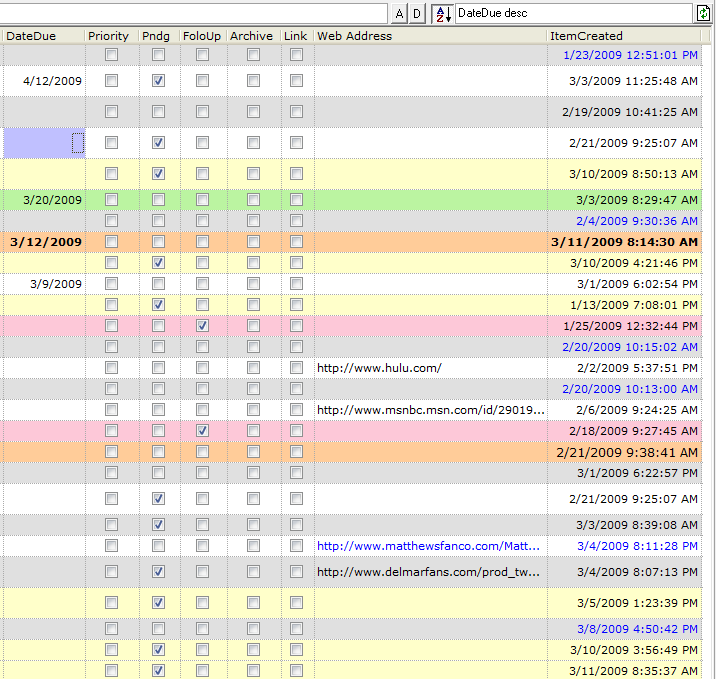Check Priority in the 3/8/2009 4:50:42 PM row
This screenshot has width=716, height=679.
coord(111,629)
